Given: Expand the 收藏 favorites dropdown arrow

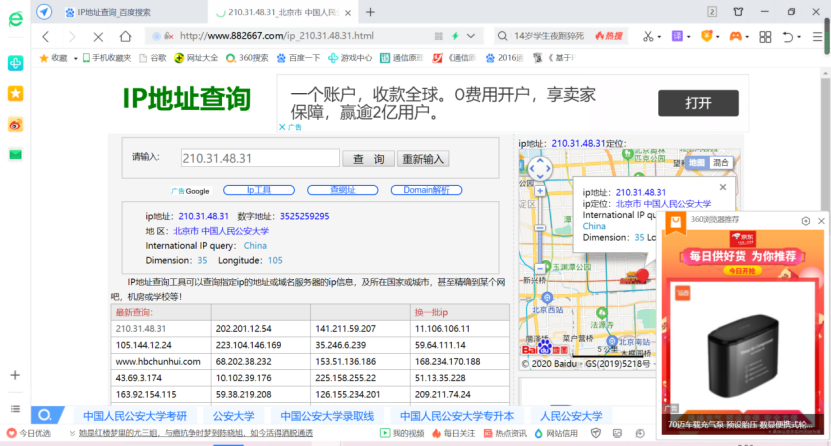Looking at the screenshot, I should (75, 58).
